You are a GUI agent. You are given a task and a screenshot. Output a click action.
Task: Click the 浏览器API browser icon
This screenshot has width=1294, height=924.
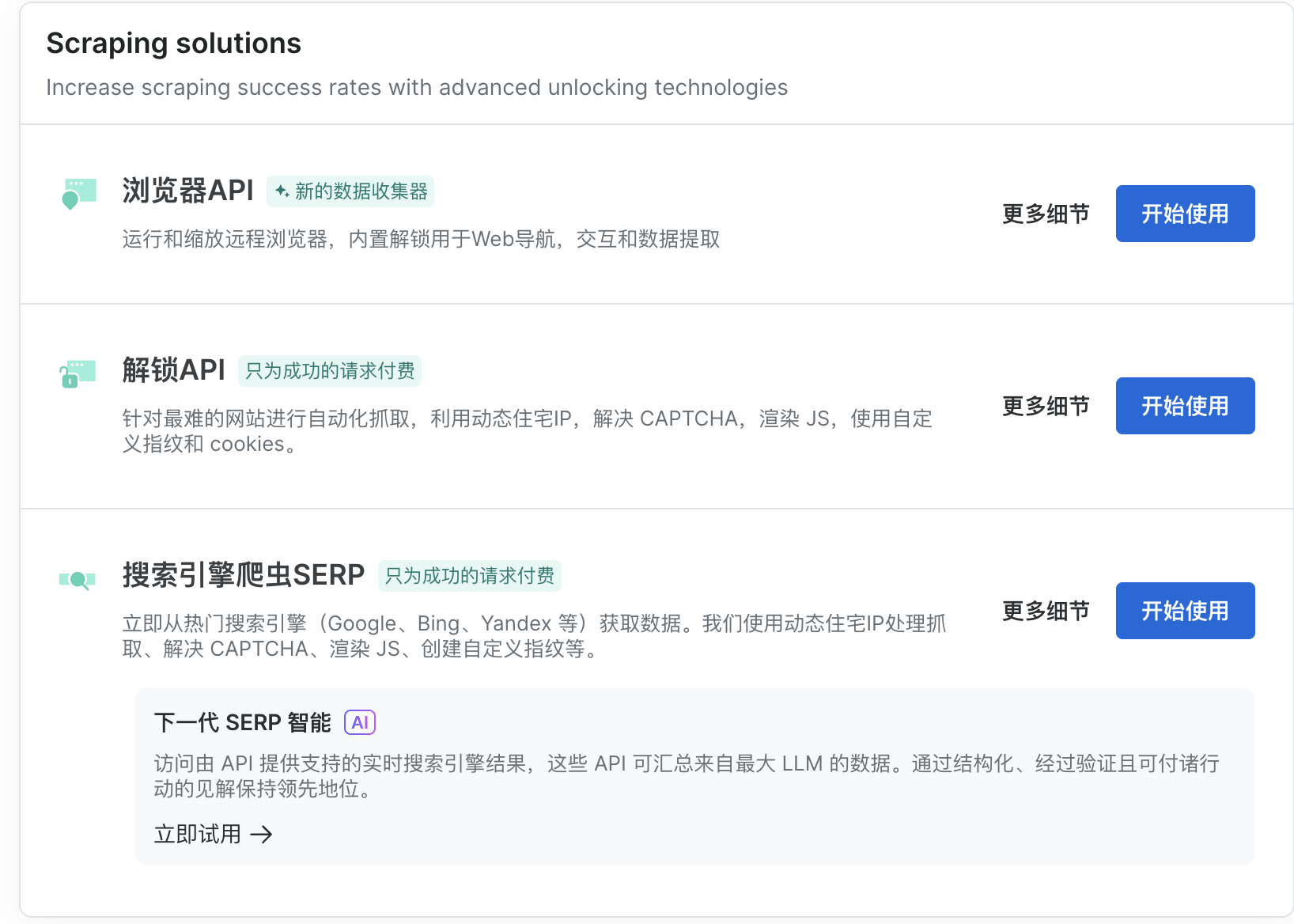tap(78, 193)
